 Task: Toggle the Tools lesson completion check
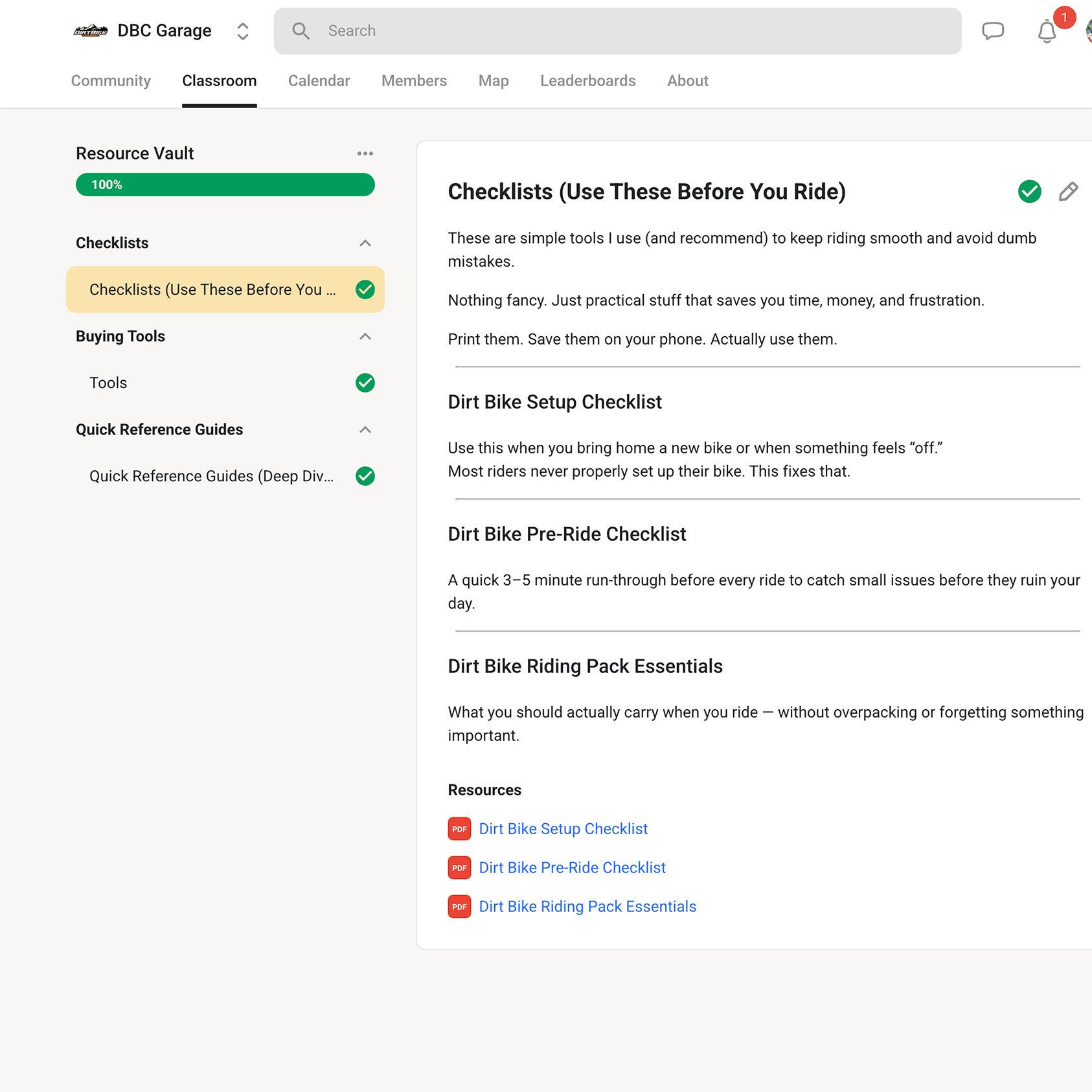(365, 383)
